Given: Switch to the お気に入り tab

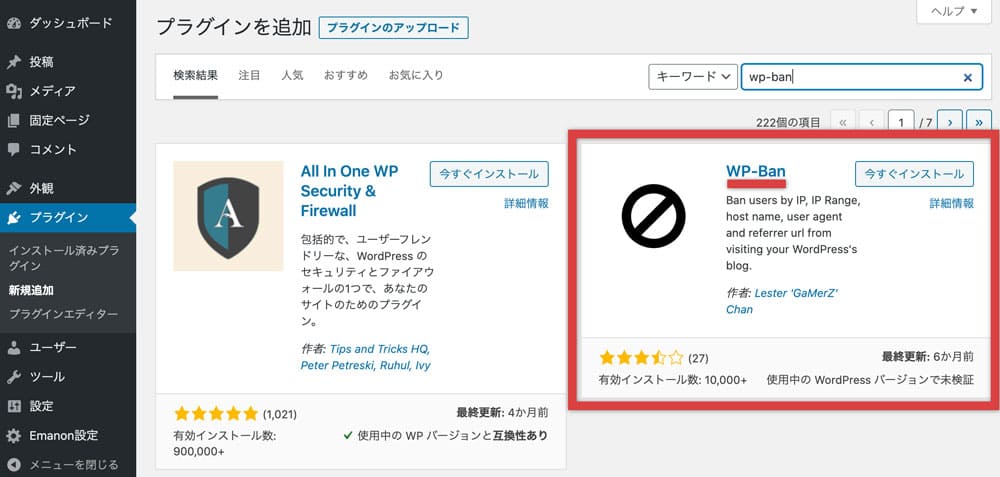Looking at the screenshot, I should [x=416, y=75].
